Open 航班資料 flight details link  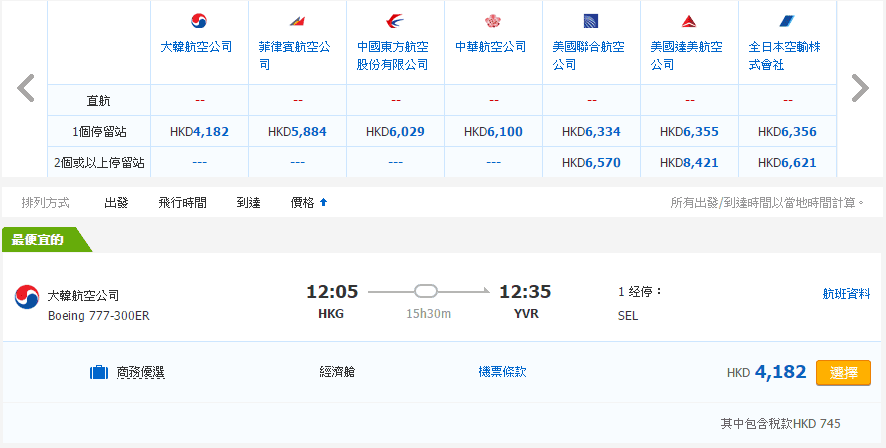(845, 294)
